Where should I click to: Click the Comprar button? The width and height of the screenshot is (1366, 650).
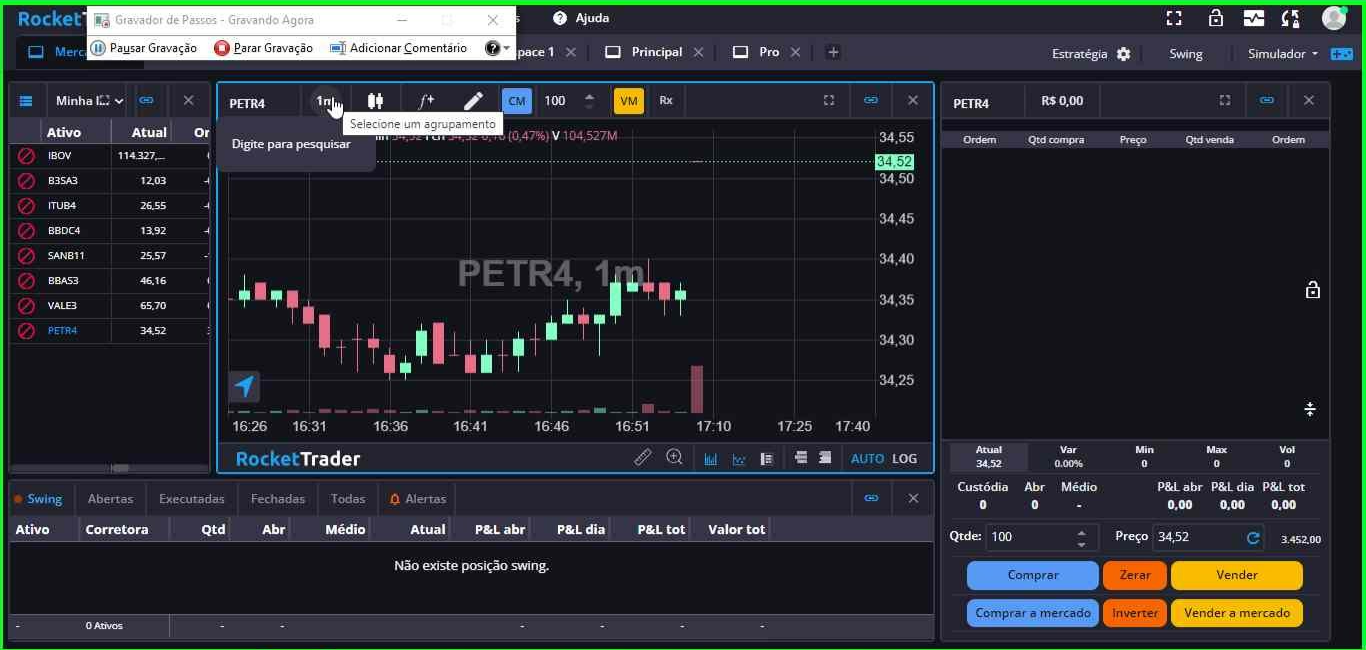pos(1033,575)
